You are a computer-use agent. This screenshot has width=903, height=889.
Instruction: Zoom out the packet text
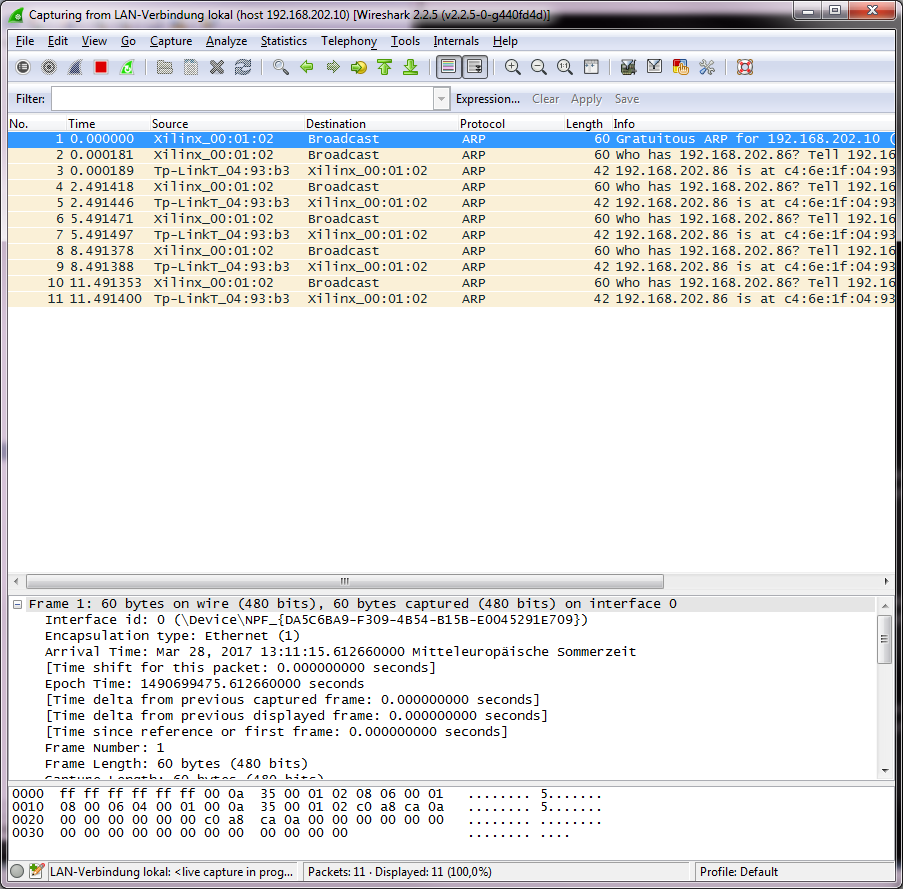(x=538, y=67)
